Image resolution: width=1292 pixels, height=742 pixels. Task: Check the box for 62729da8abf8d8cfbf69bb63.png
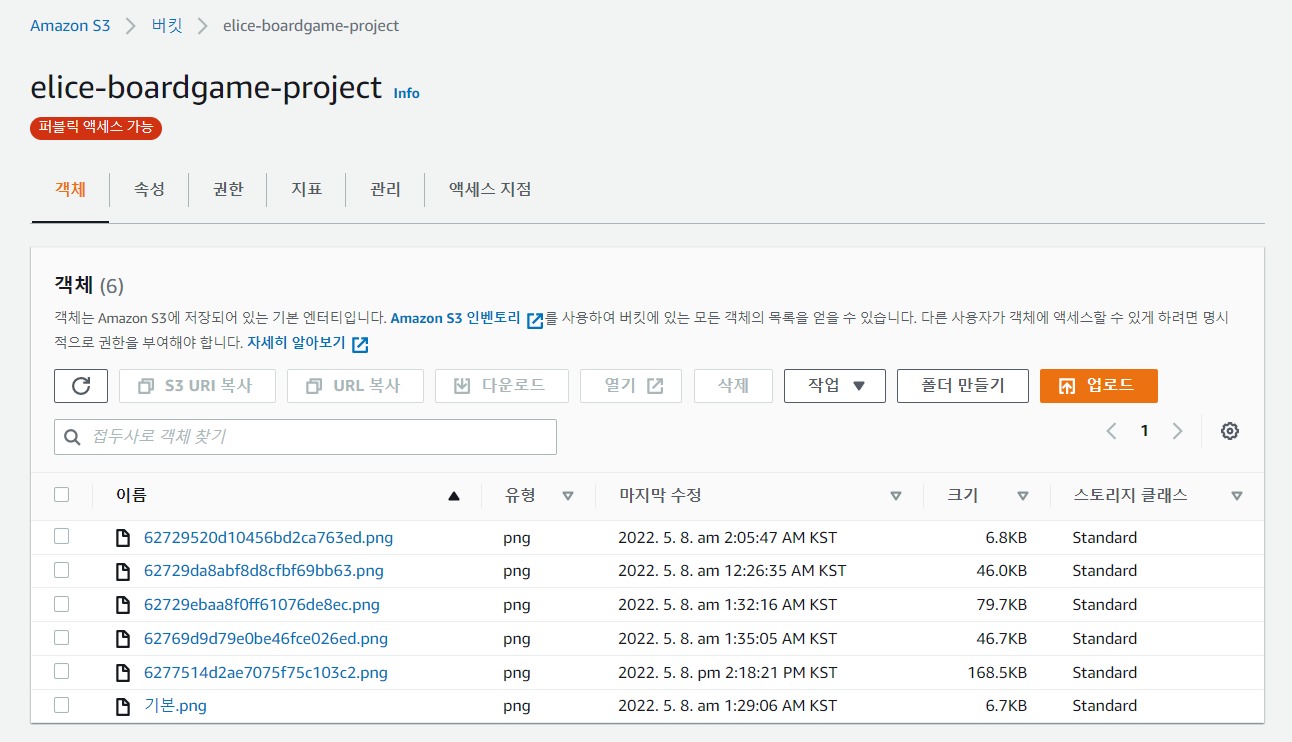[62, 570]
